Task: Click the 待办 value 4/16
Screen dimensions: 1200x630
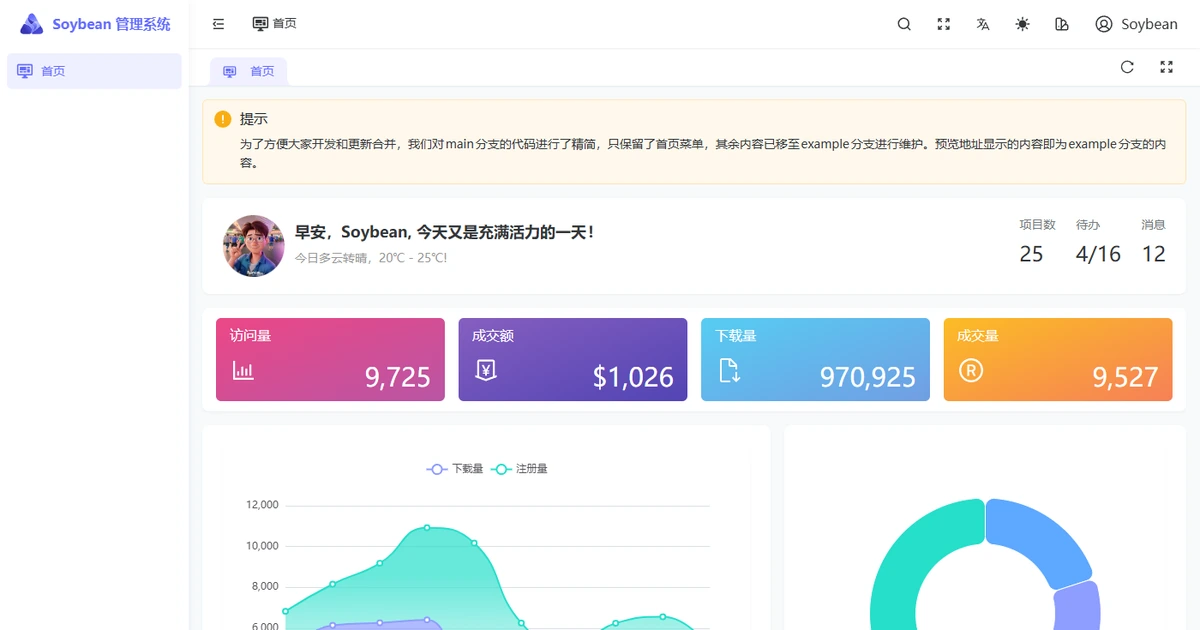Action: point(1098,254)
